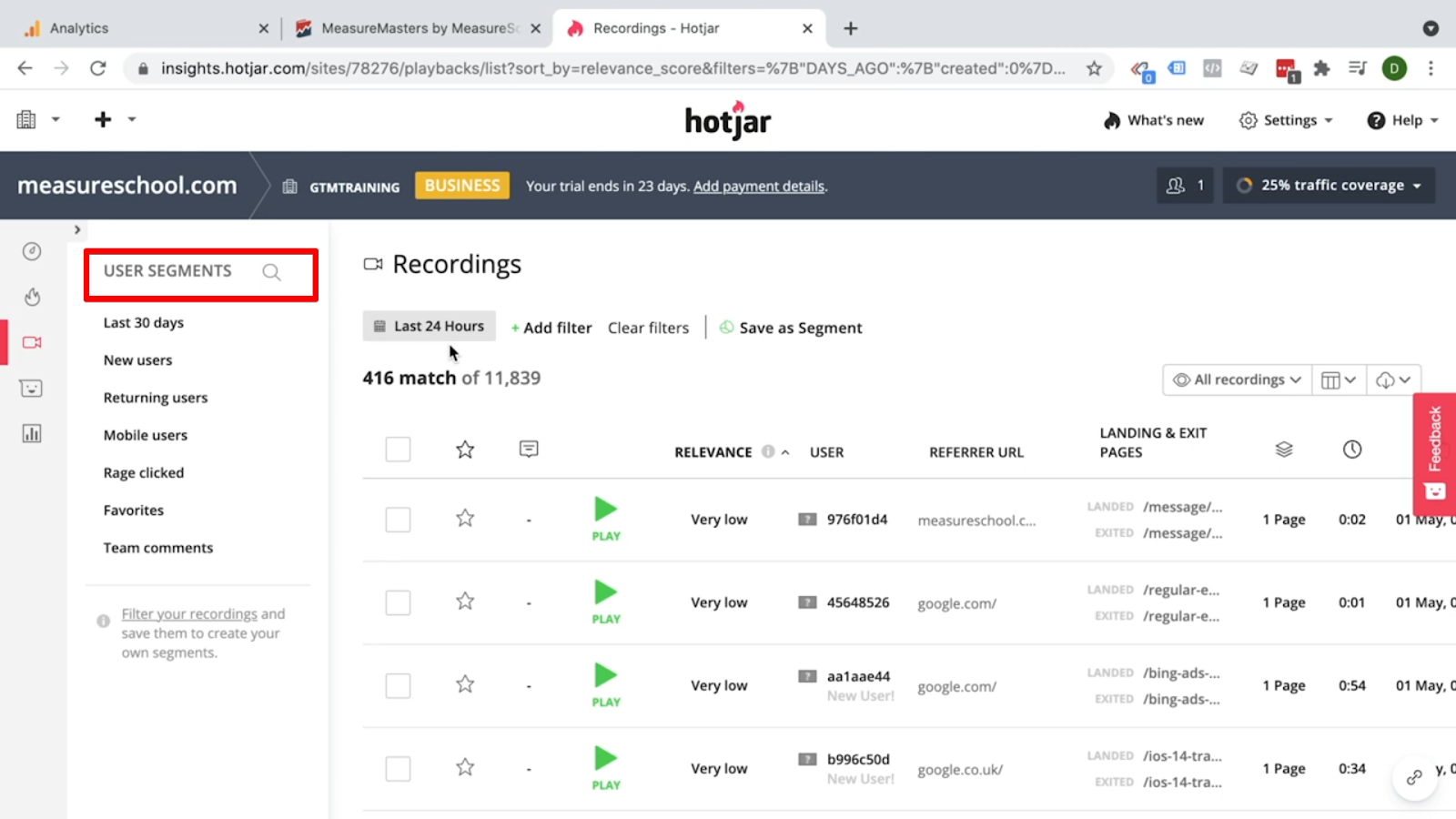
Task: Switch to Analytics browser tab
Action: pyautogui.click(x=144, y=28)
